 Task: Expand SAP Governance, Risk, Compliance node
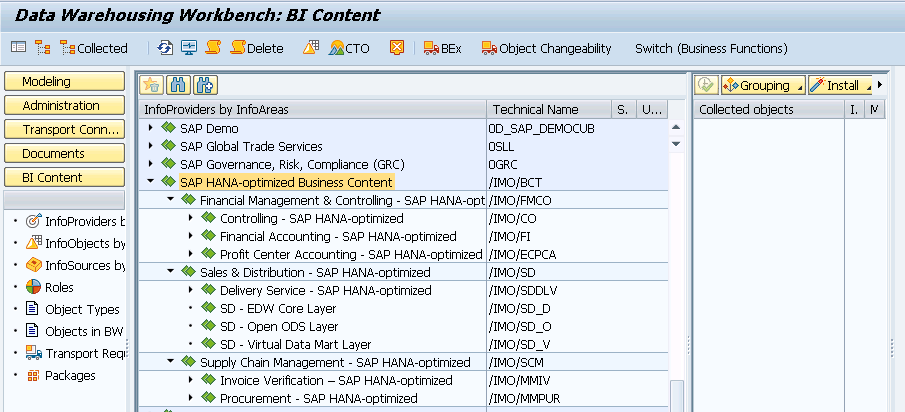tap(151, 164)
